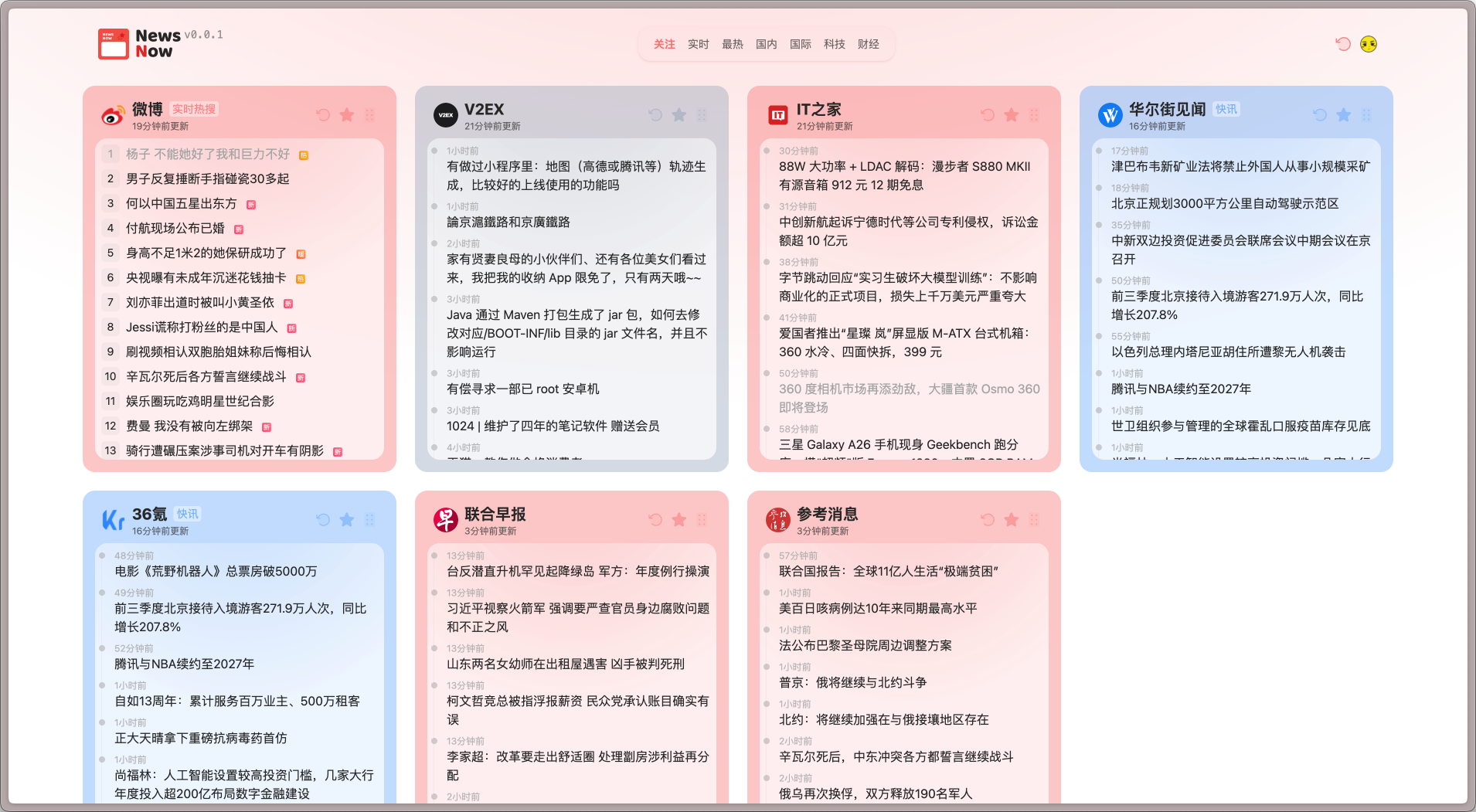1476x812 pixels.
Task: Click the 实时热搜 tag on 微博 card
Action: [194, 109]
